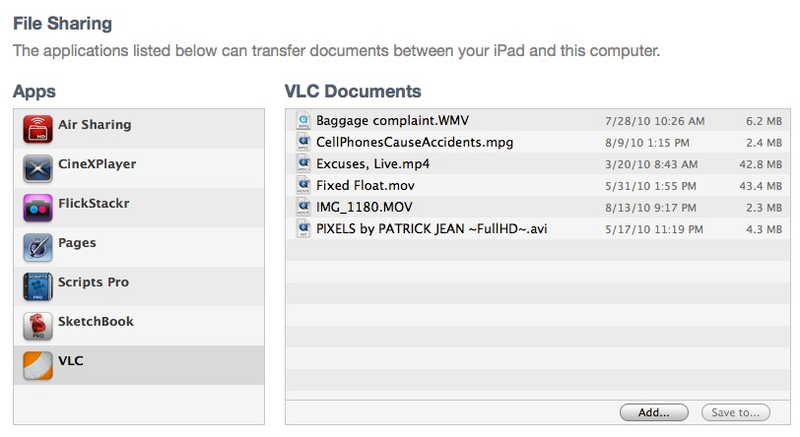Click the Baggage complaint.WMV file icon
Viewport: 800px width, 437px height.
(x=304, y=121)
